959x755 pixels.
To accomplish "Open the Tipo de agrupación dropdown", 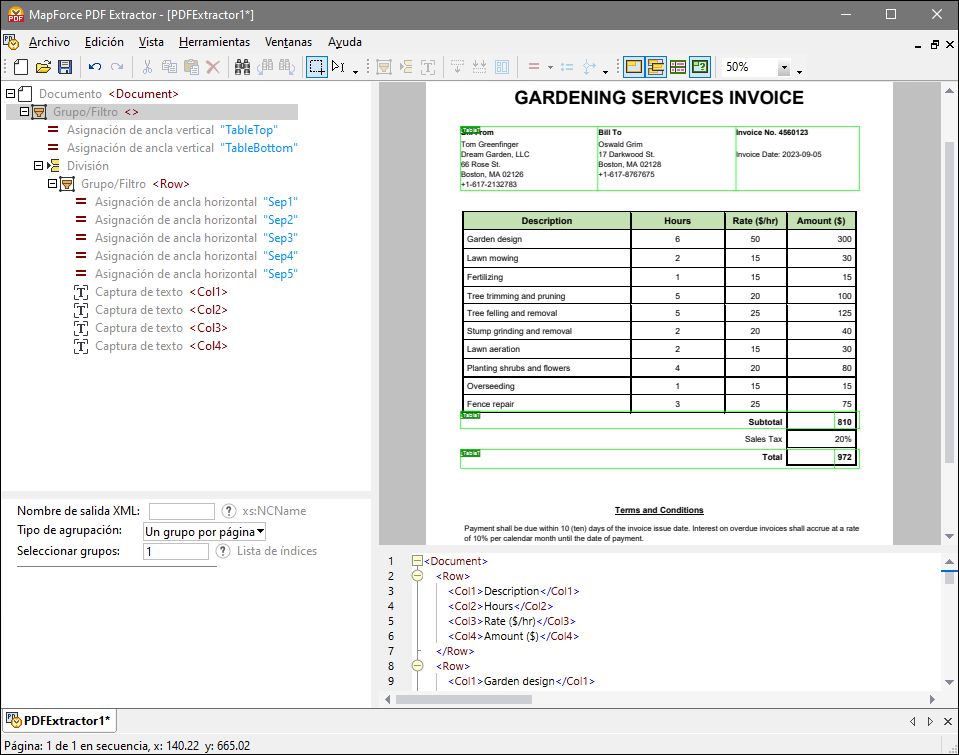I will [204, 531].
